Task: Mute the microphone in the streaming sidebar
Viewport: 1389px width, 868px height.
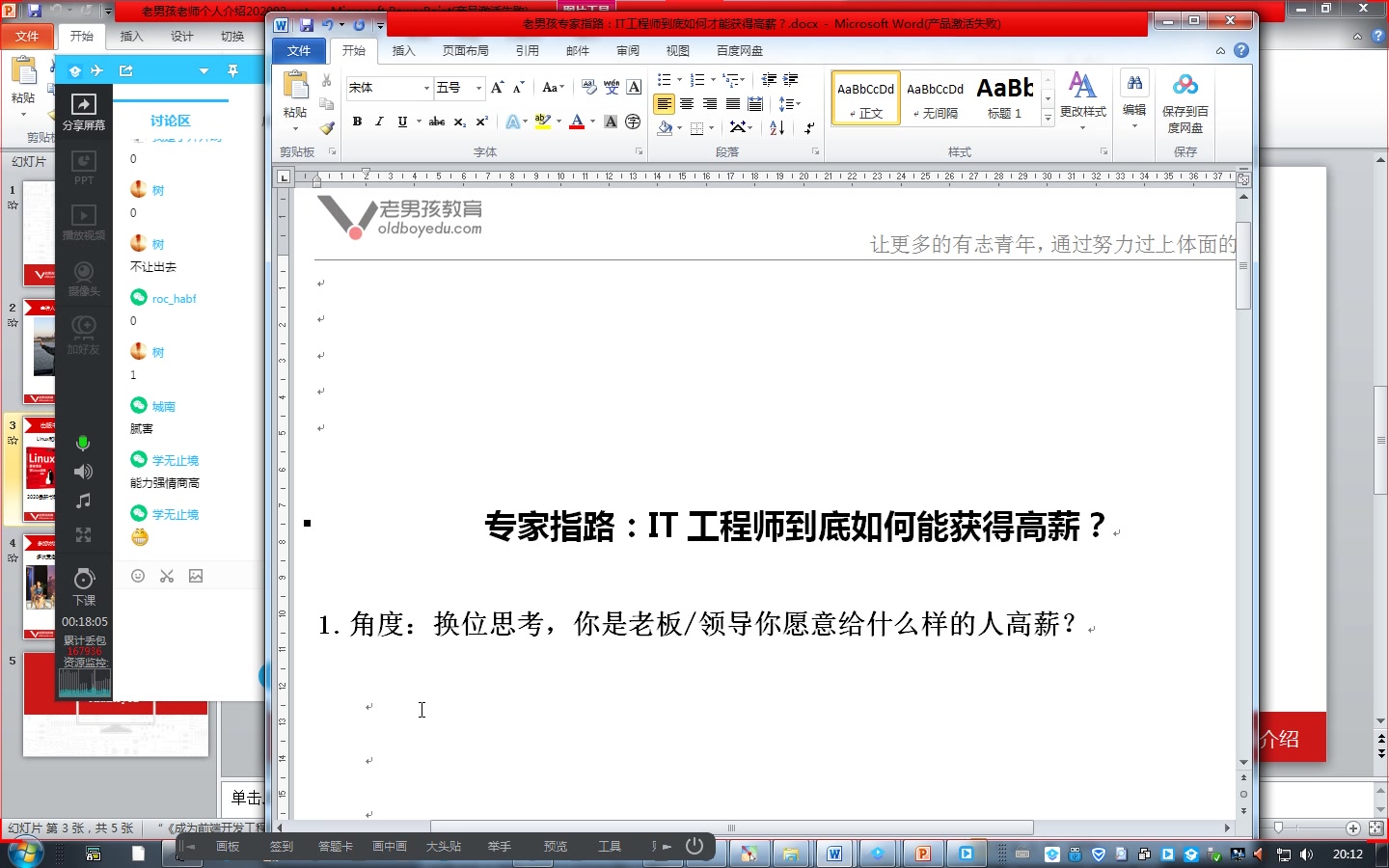Action: tap(83, 444)
